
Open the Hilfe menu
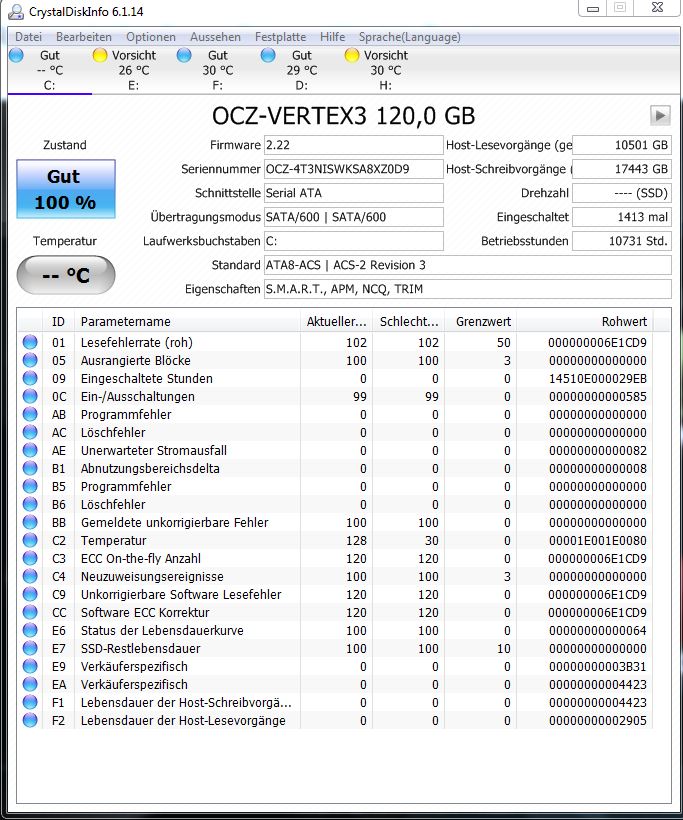tap(332, 37)
